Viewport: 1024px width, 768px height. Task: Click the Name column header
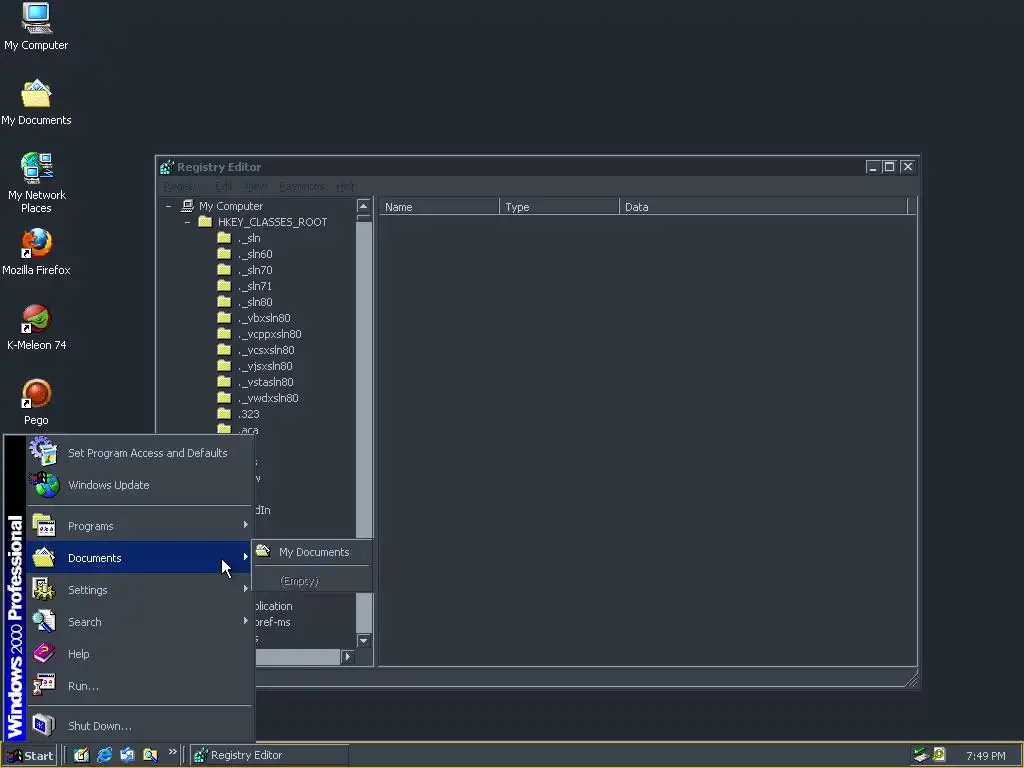point(439,206)
